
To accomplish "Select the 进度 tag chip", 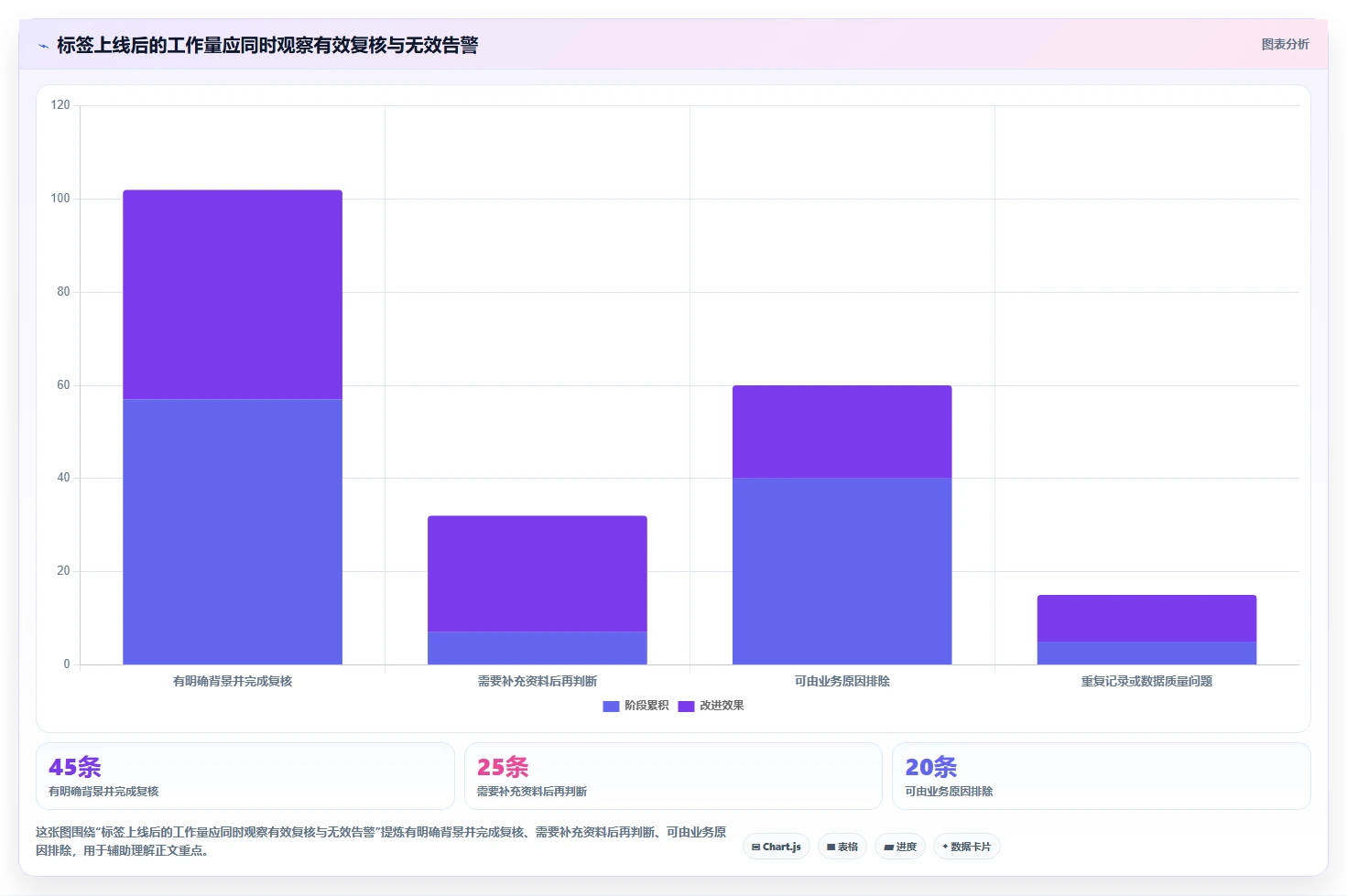I will click(900, 847).
